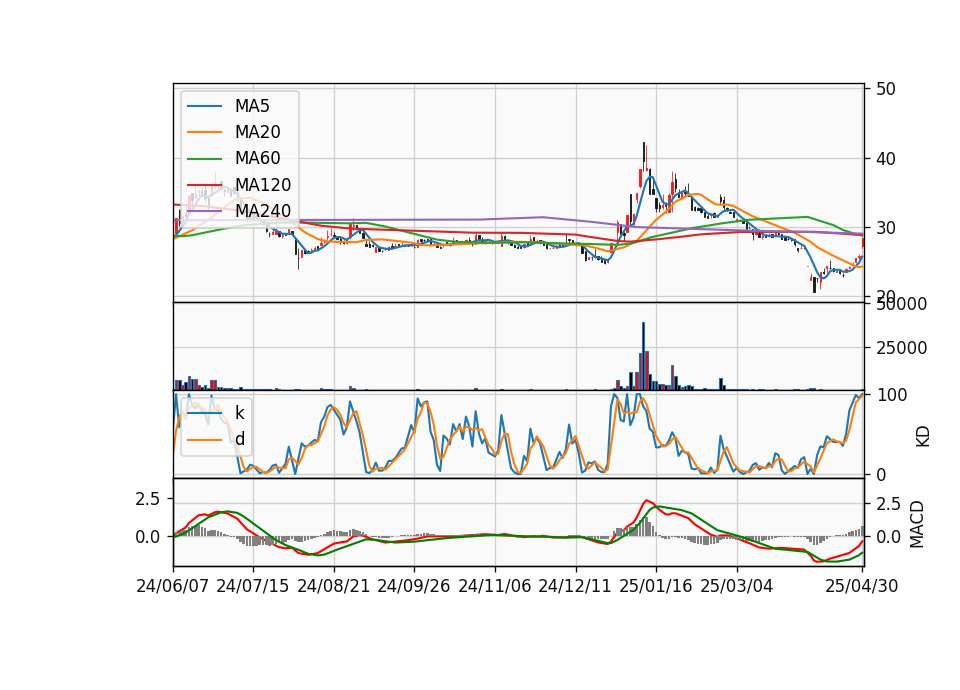Click the price axis value 50

pyautogui.click(x=886, y=89)
